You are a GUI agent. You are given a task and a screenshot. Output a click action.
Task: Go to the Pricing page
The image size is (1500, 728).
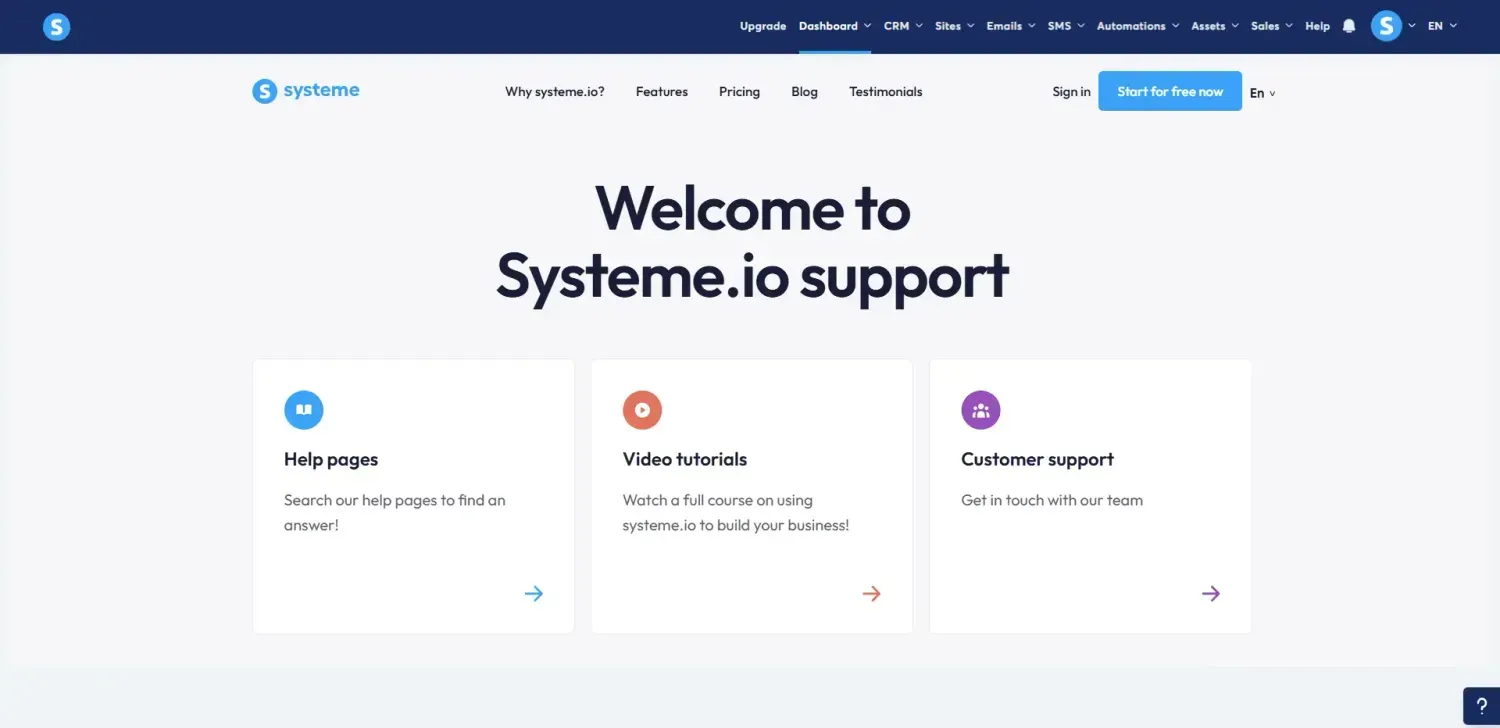coord(739,91)
